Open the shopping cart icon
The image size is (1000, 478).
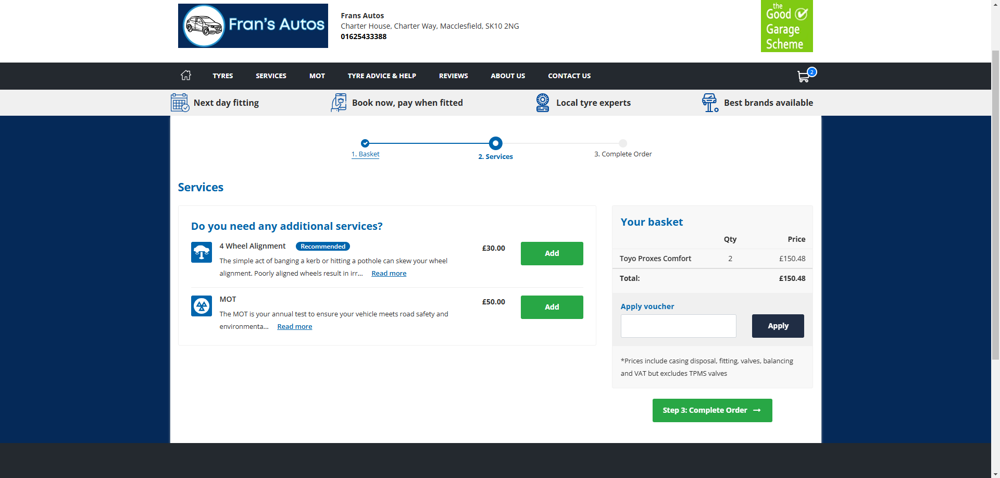coord(803,76)
